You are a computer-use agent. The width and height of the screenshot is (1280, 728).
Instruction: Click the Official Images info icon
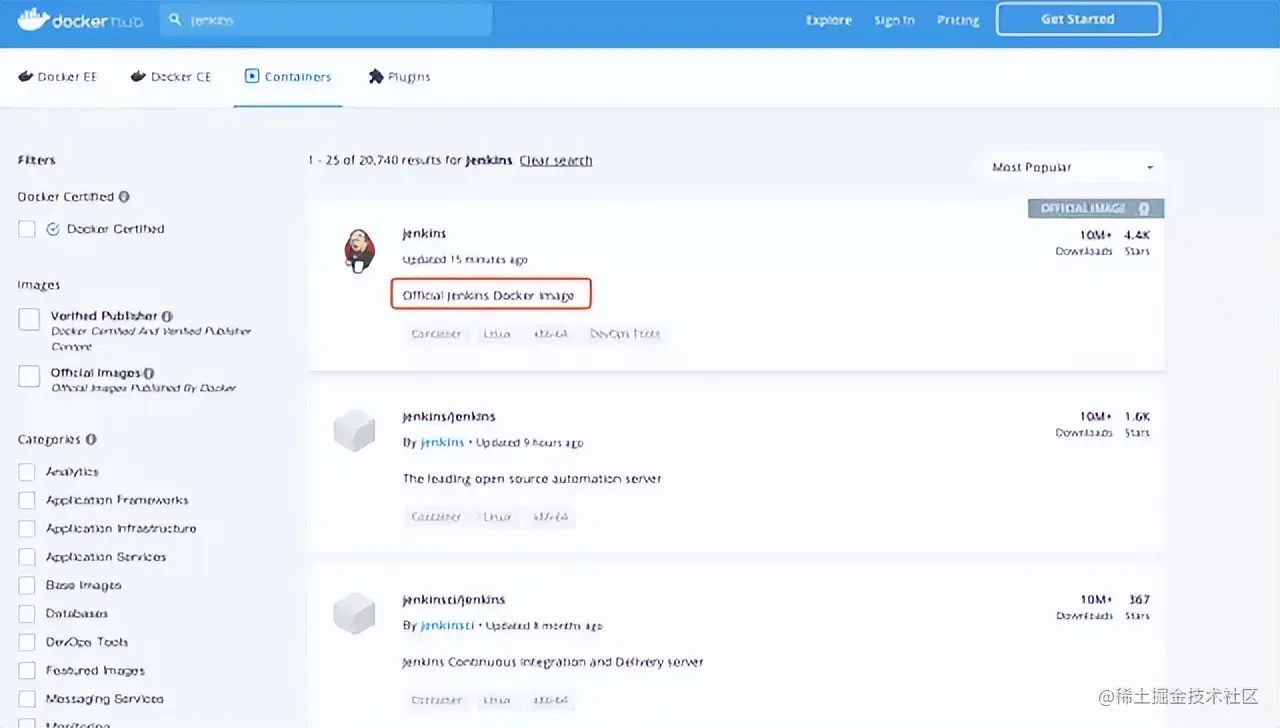point(149,373)
